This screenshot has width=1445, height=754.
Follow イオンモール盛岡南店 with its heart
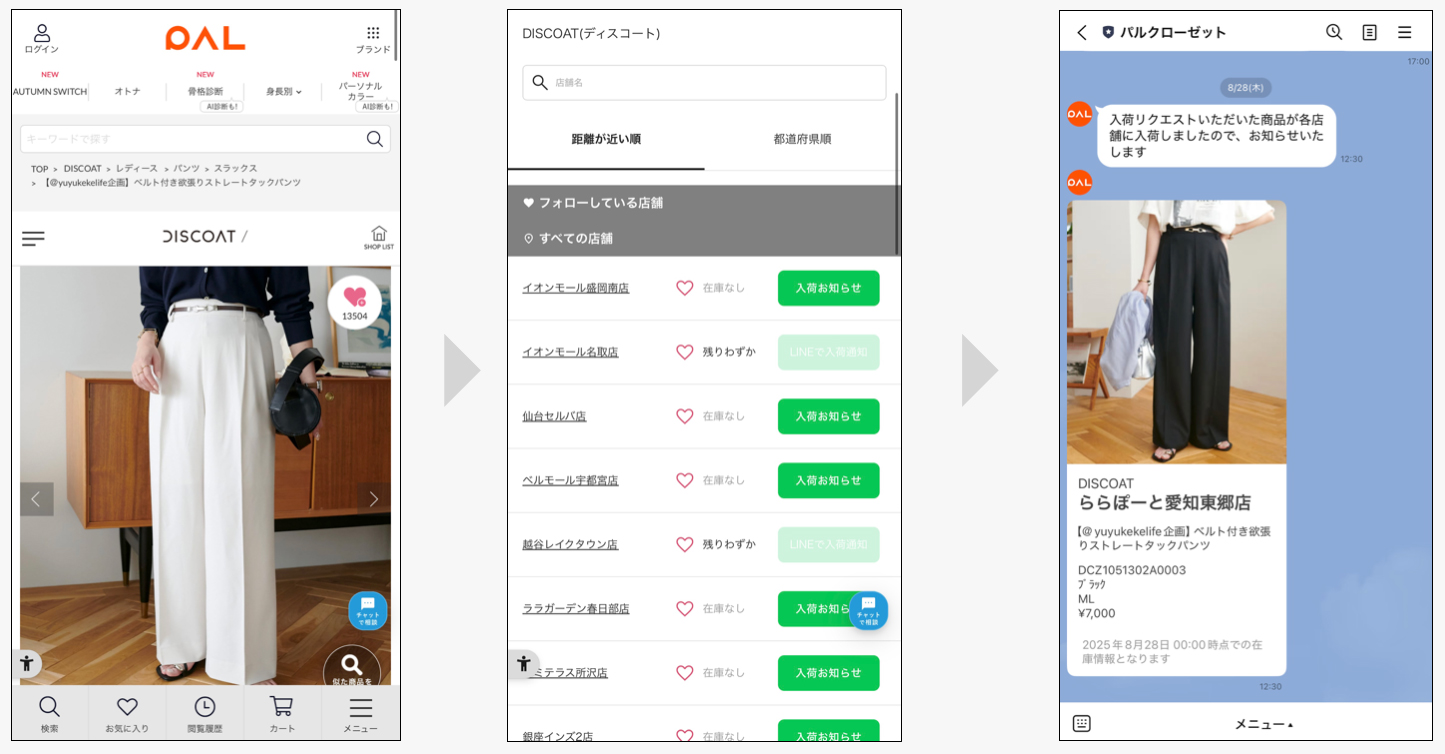pyautogui.click(x=684, y=288)
